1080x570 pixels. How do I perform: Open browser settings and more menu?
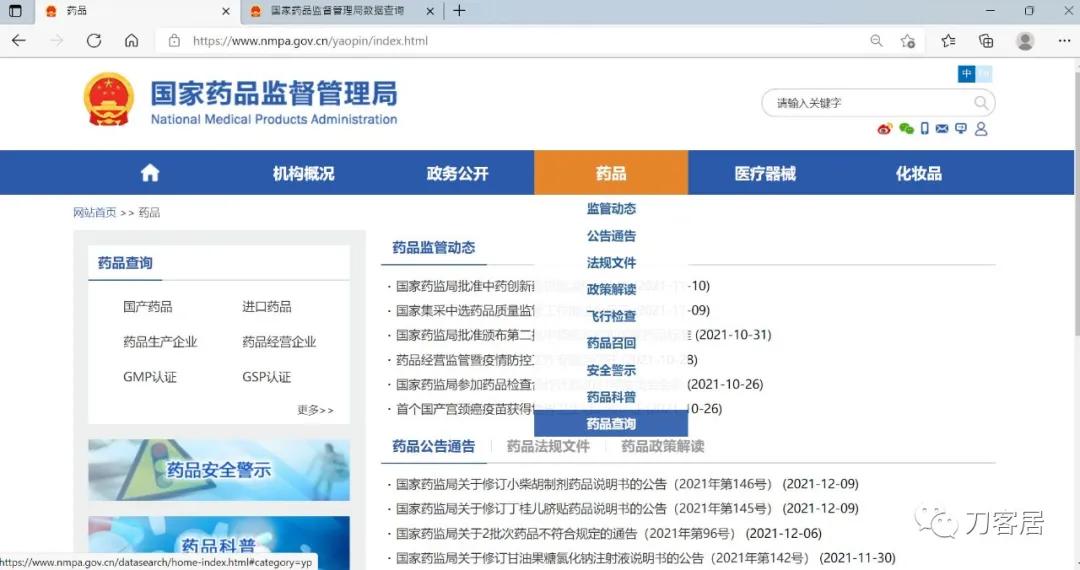pos(1064,41)
